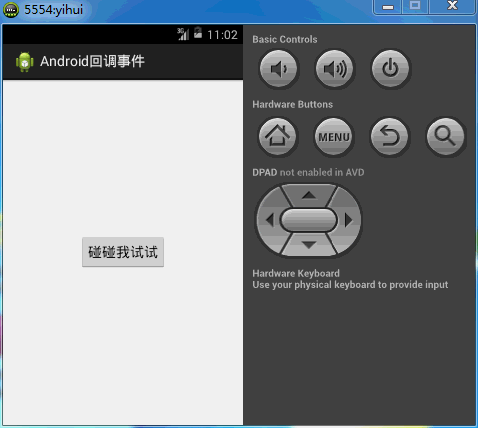The width and height of the screenshot is (478, 428).
Task: Click the power button in Basic Controls
Action: pos(390,69)
